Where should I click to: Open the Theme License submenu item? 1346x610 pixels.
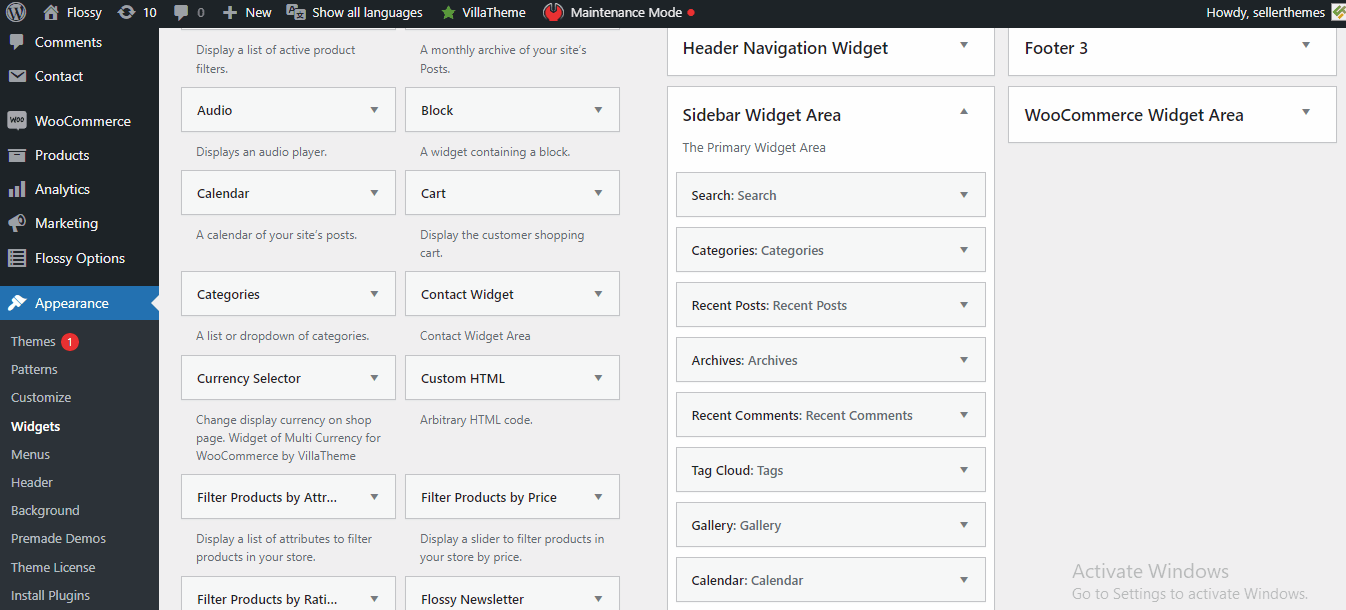click(53, 567)
